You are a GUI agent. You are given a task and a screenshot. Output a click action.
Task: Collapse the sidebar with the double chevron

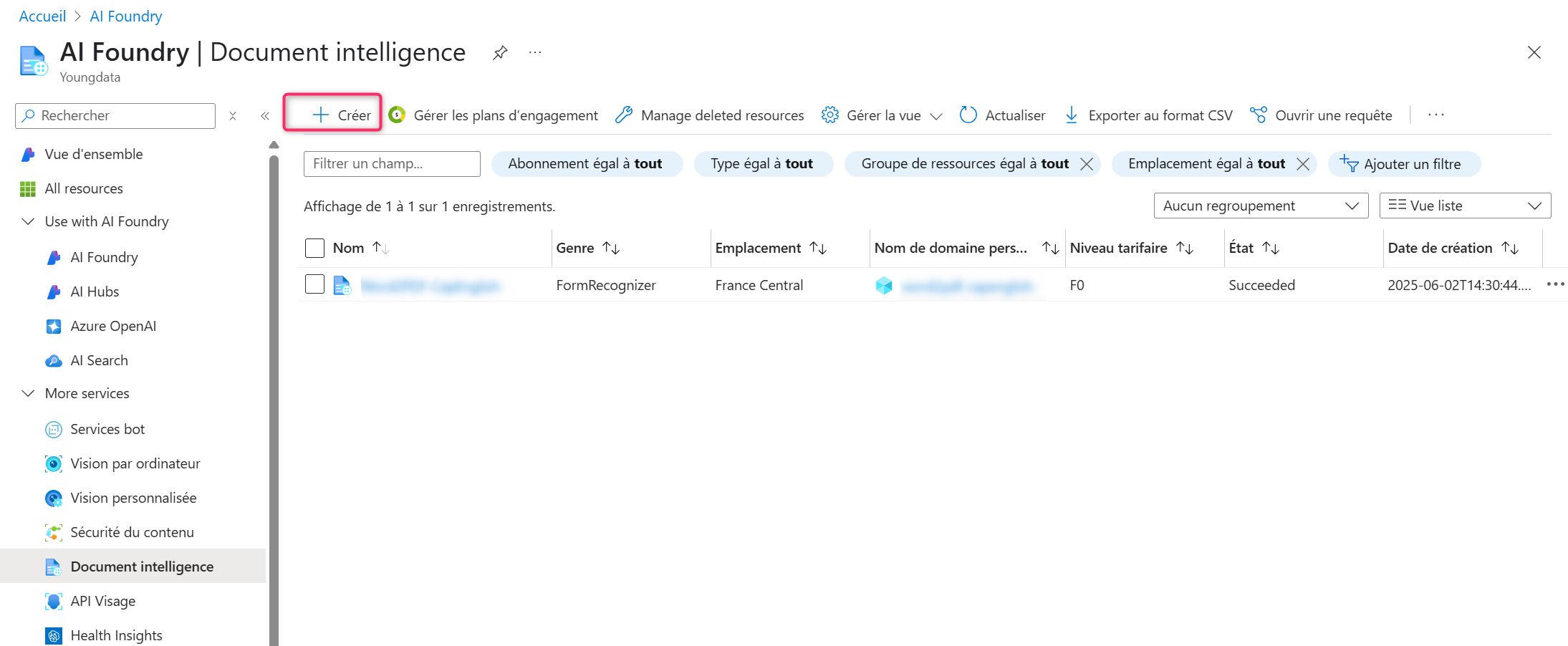[x=265, y=116]
